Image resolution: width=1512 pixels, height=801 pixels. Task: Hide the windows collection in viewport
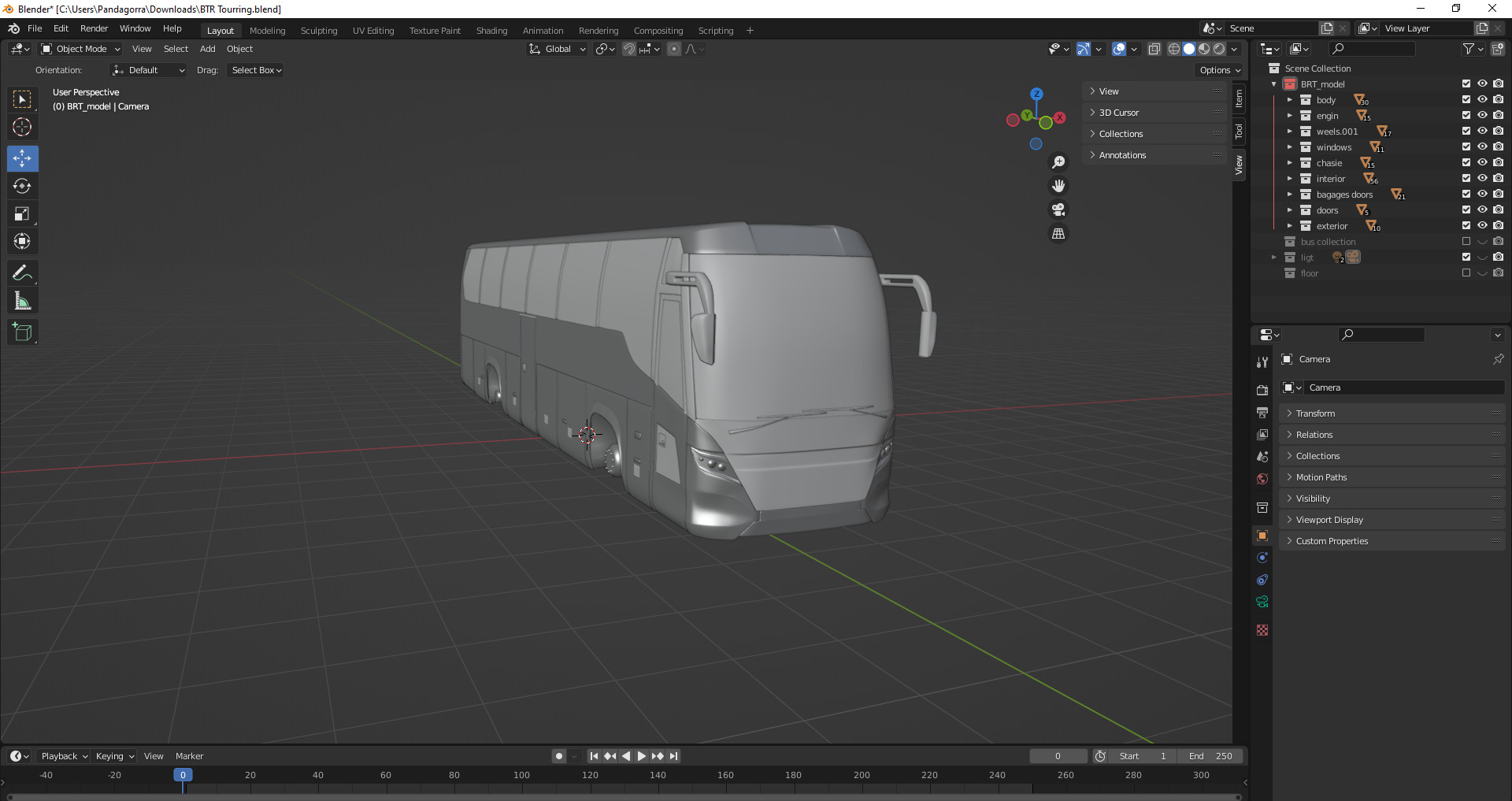click(x=1482, y=147)
